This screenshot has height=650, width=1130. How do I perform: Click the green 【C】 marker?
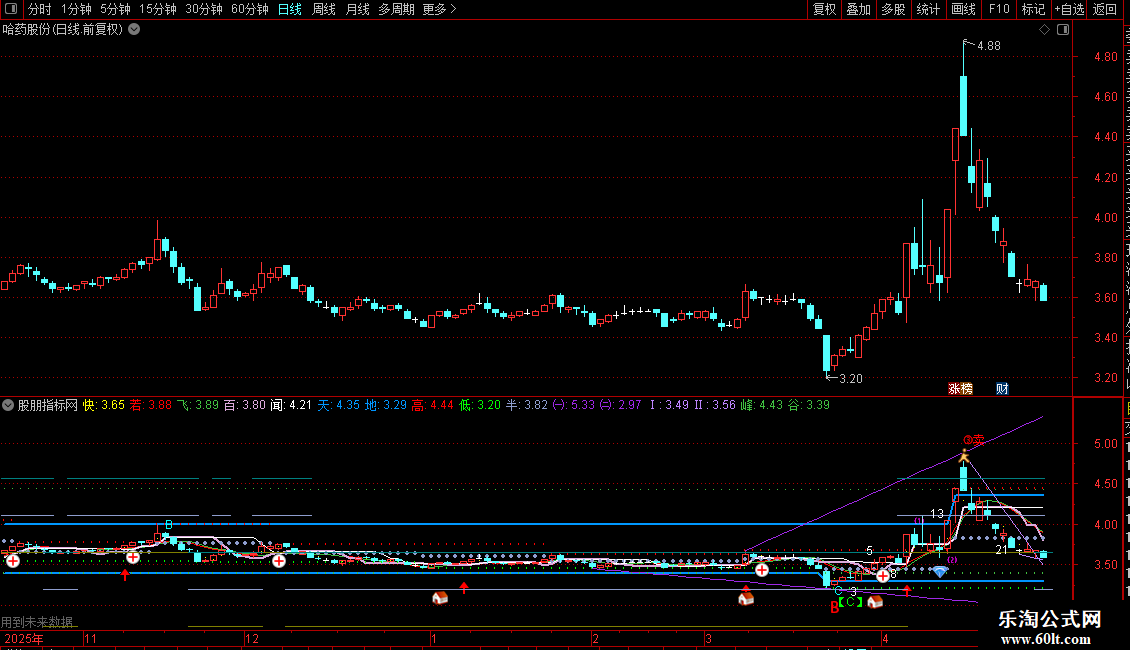pyautogui.click(x=850, y=602)
